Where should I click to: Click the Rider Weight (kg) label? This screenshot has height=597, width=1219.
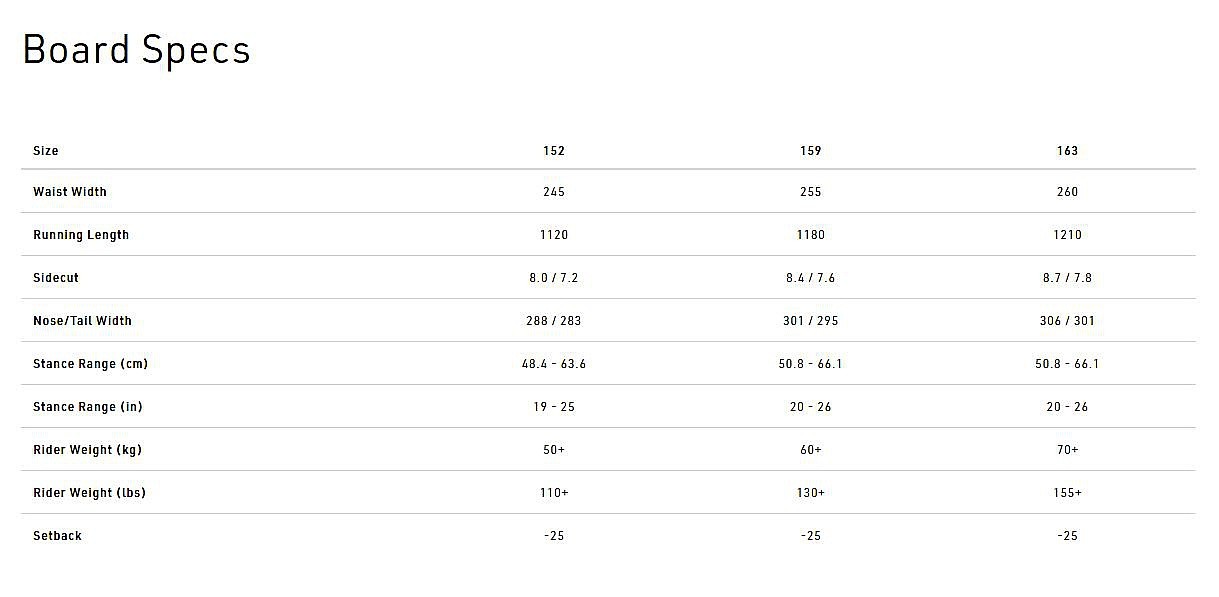click(x=87, y=450)
